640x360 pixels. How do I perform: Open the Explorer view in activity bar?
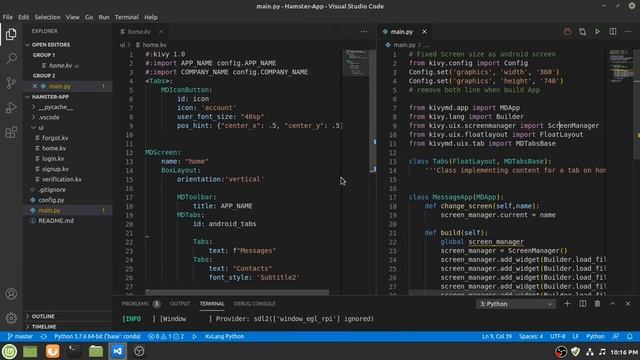coord(11,34)
